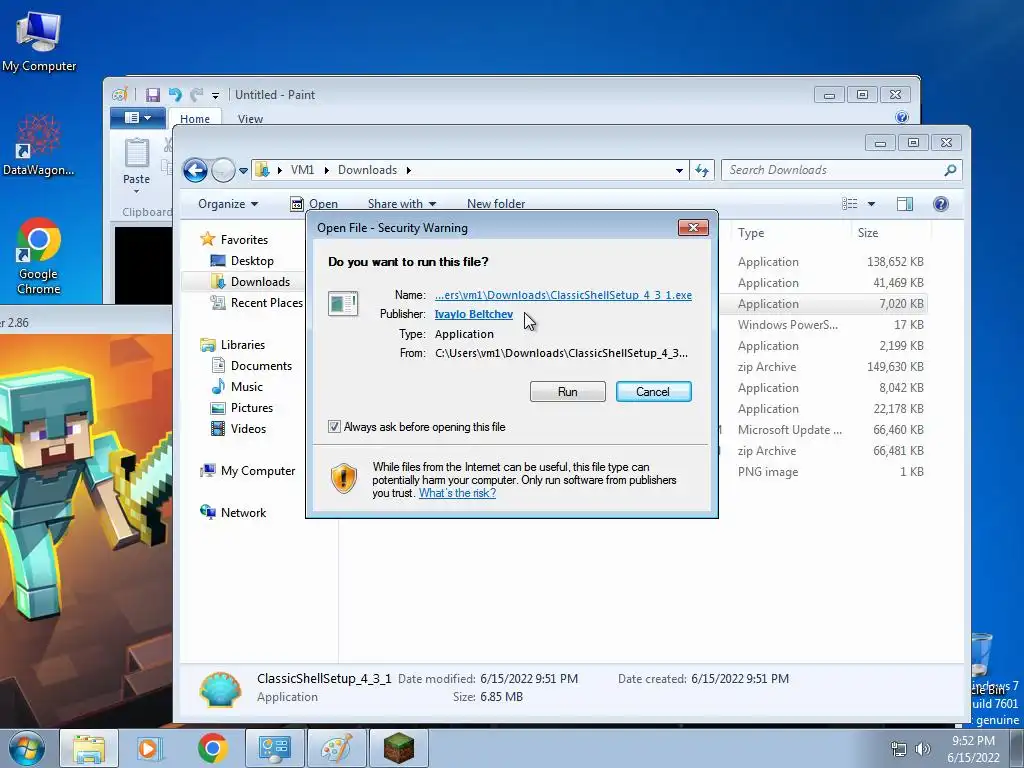
Task: Click the Paint help icon
Action: pyautogui.click(x=902, y=117)
